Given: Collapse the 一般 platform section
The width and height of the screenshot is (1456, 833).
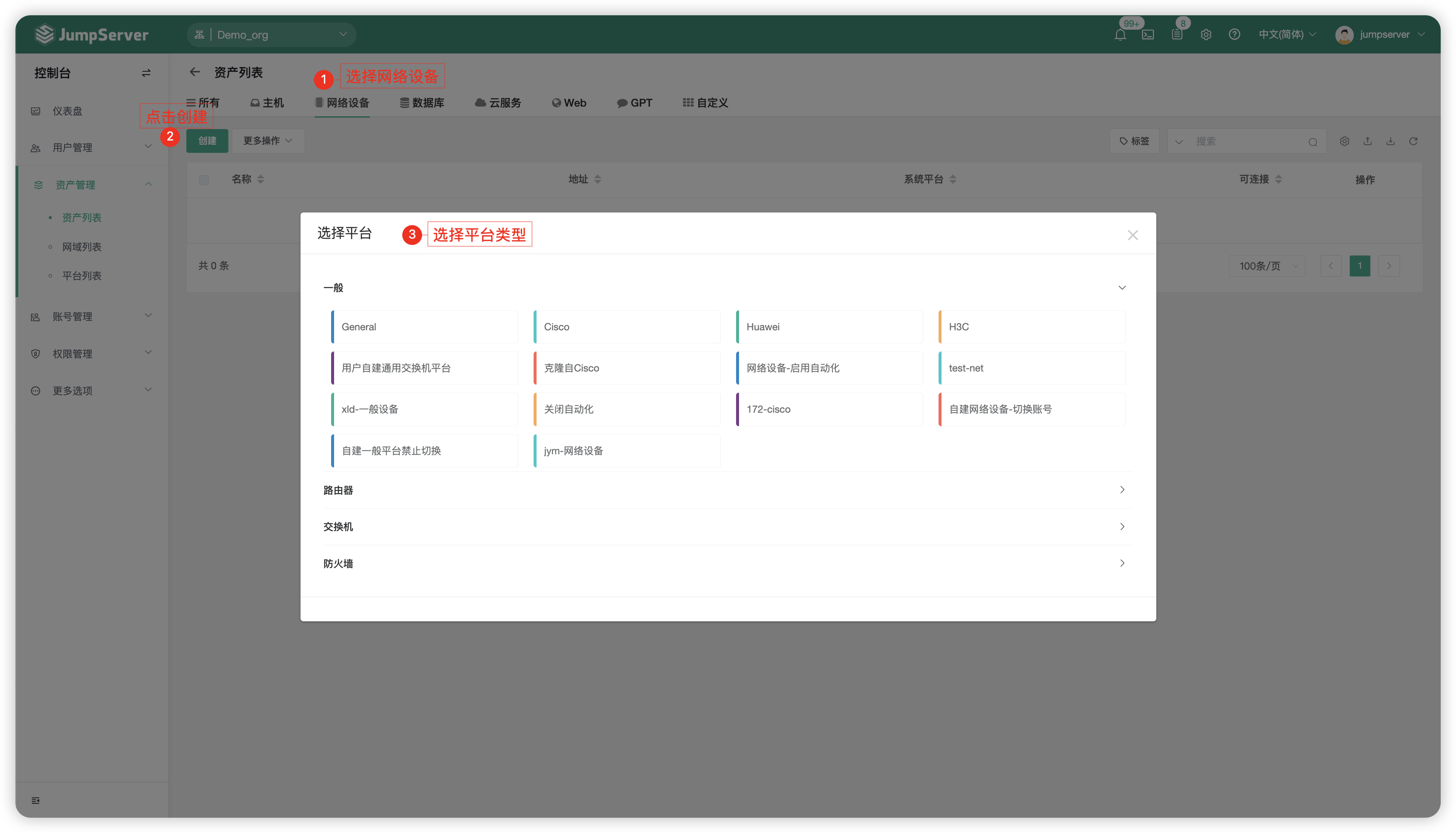Looking at the screenshot, I should pos(728,288).
